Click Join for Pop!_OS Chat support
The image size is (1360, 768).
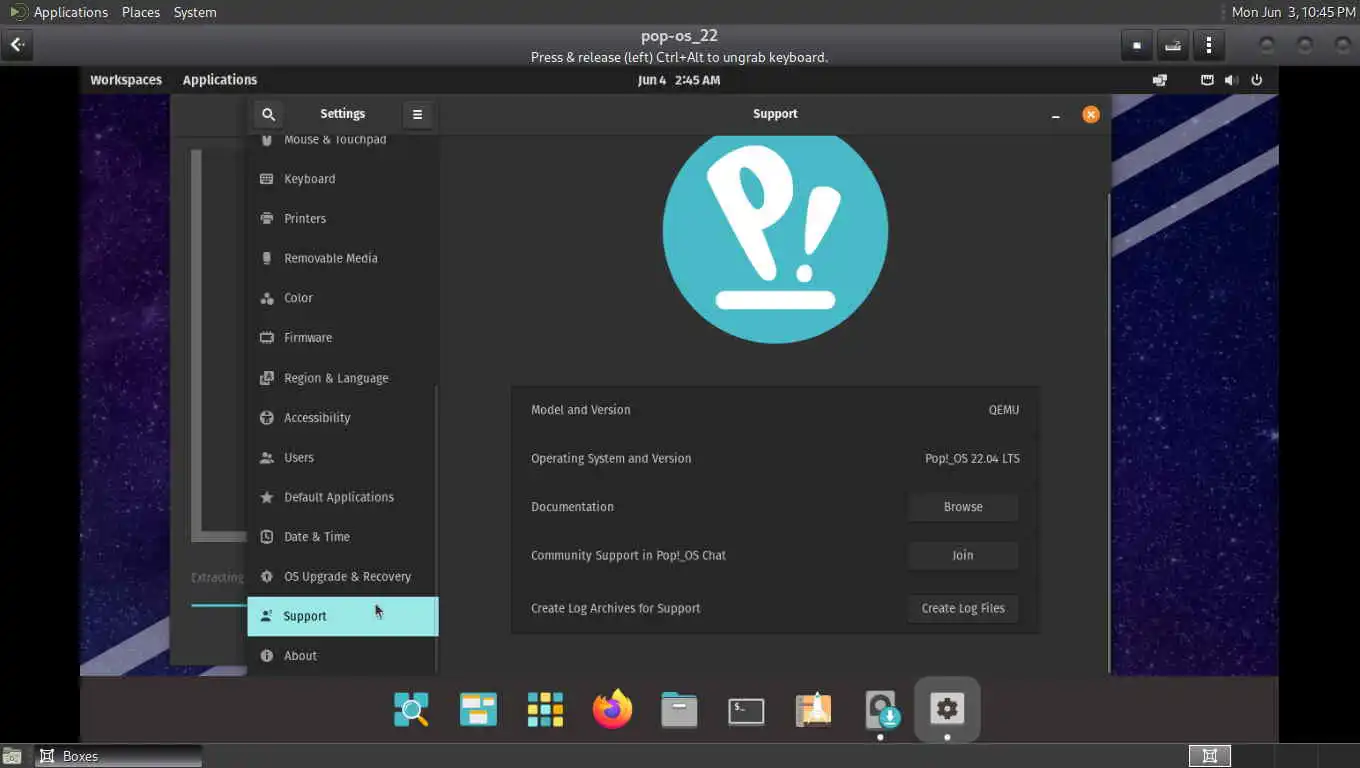963,555
